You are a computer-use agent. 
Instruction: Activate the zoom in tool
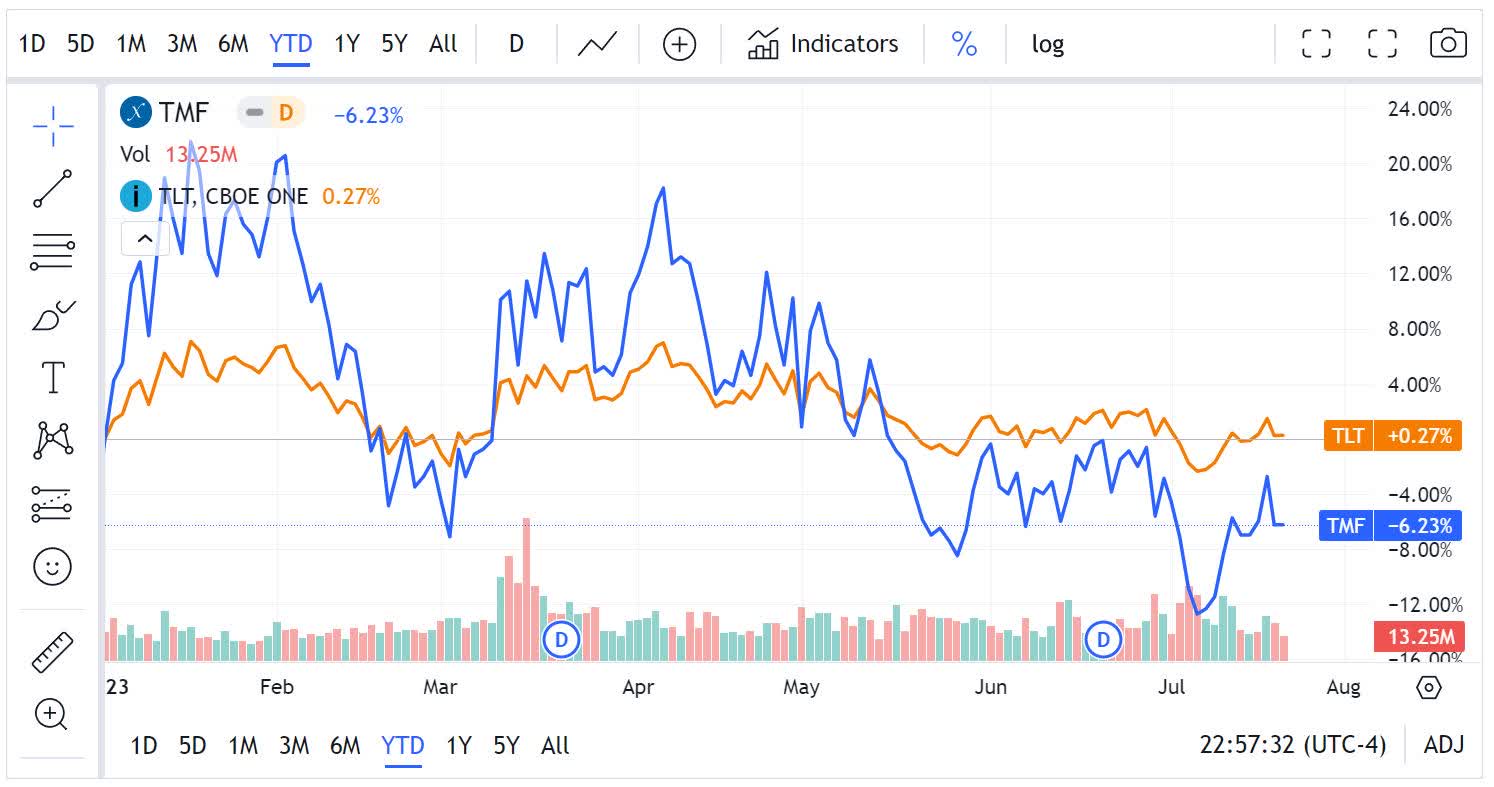51,714
